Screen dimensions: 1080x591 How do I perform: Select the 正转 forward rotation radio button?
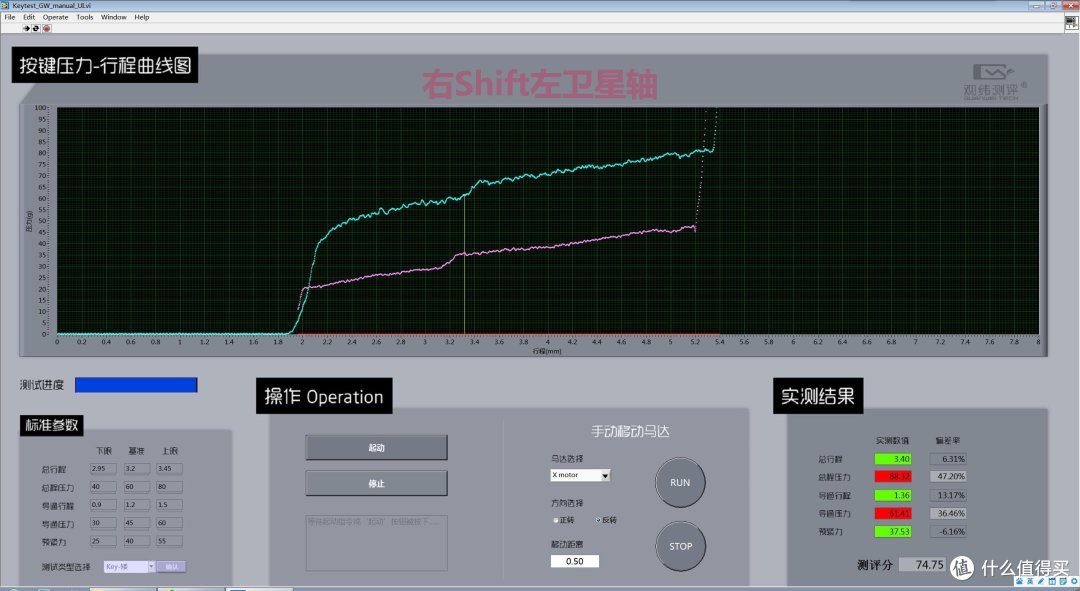(x=556, y=520)
